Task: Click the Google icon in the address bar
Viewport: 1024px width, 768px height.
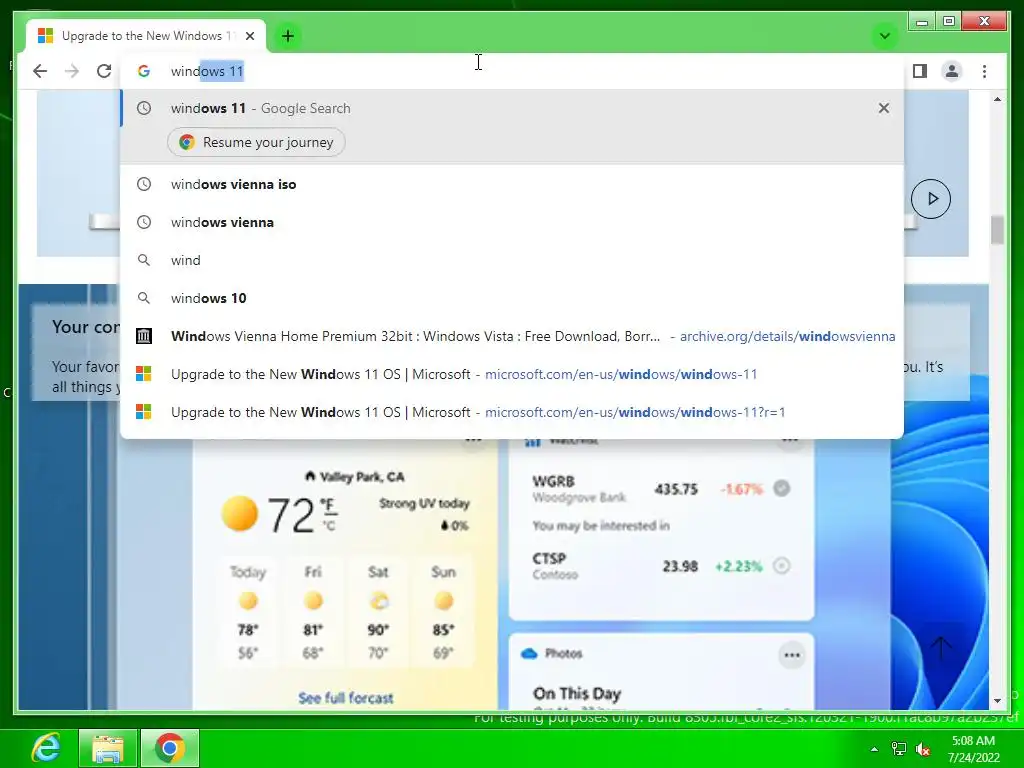Action: (x=144, y=71)
